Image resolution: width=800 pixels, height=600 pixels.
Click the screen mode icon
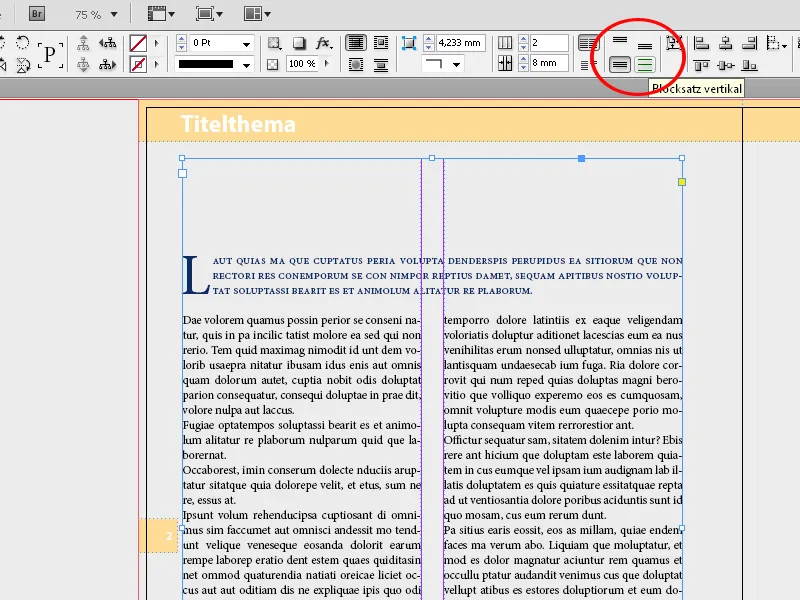point(205,14)
